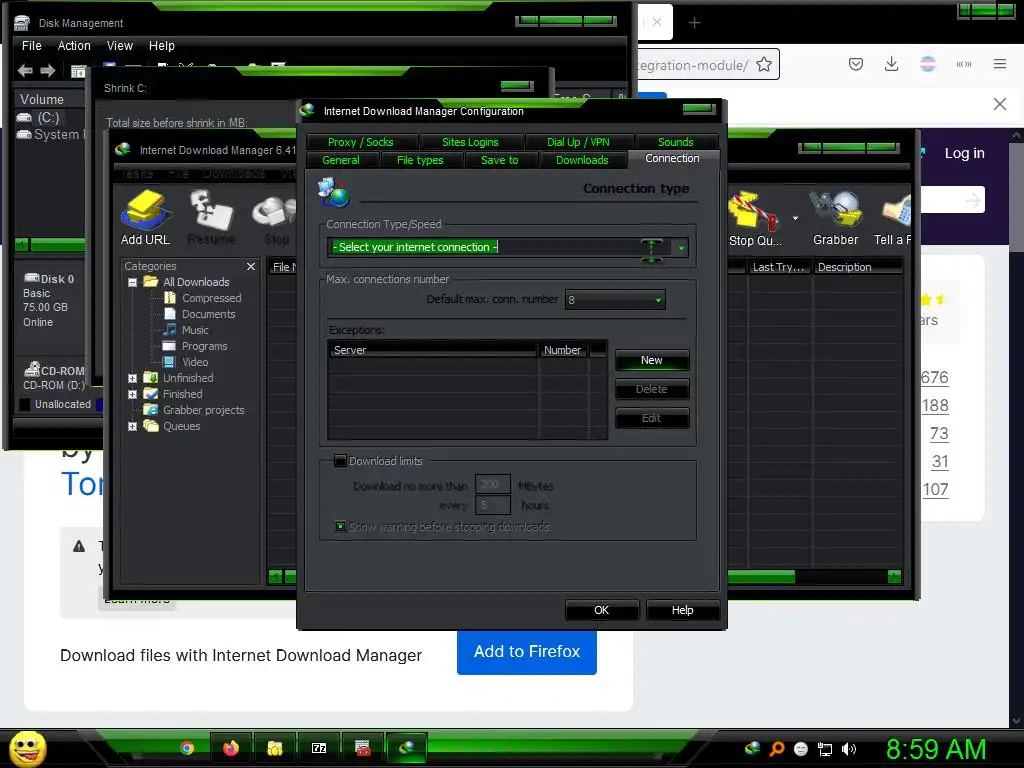1024x768 pixels.
Task: Open the file explorer taskbar icon
Action: click(274, 748)
